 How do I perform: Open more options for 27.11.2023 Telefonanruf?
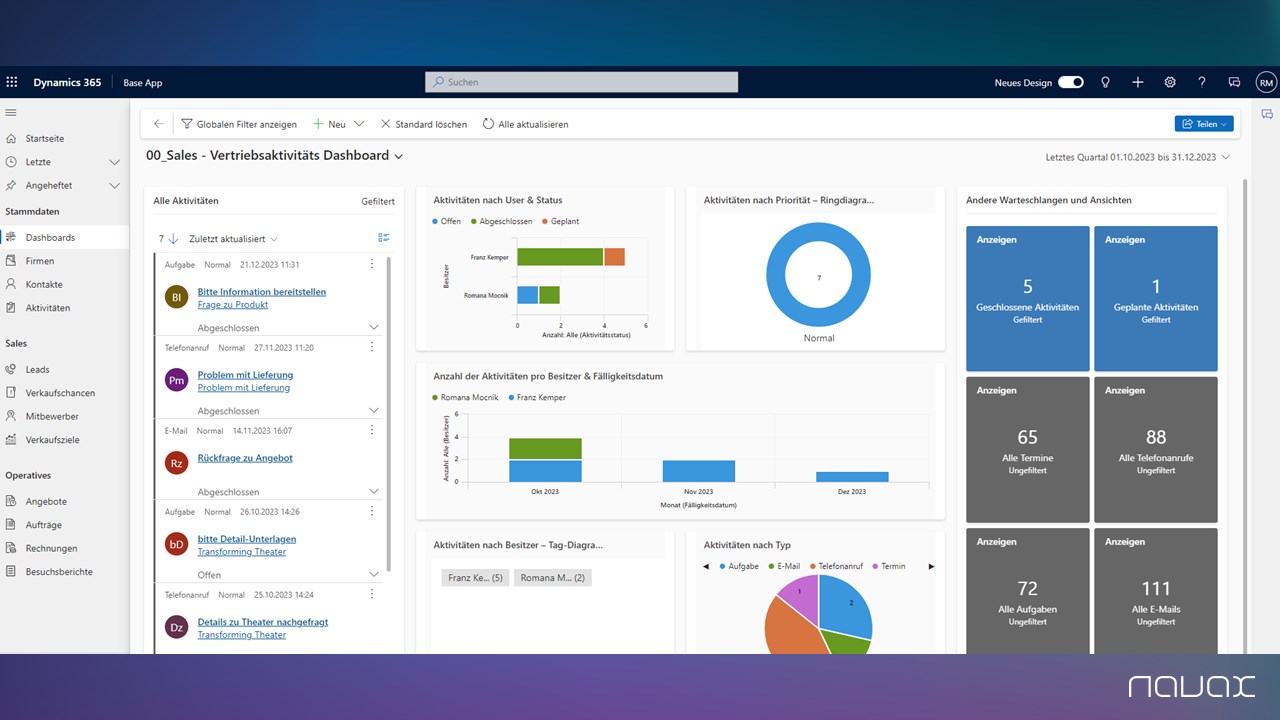pyautogui.click(x=372, y=347)
